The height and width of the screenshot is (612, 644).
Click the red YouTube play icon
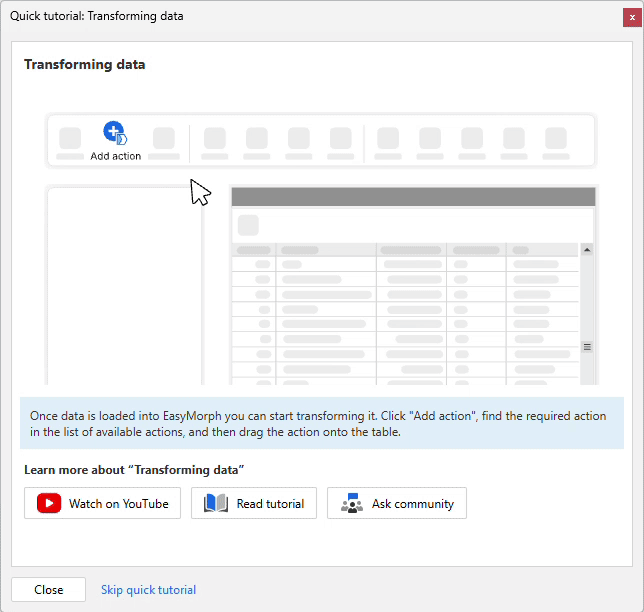(x=49, y=503)
